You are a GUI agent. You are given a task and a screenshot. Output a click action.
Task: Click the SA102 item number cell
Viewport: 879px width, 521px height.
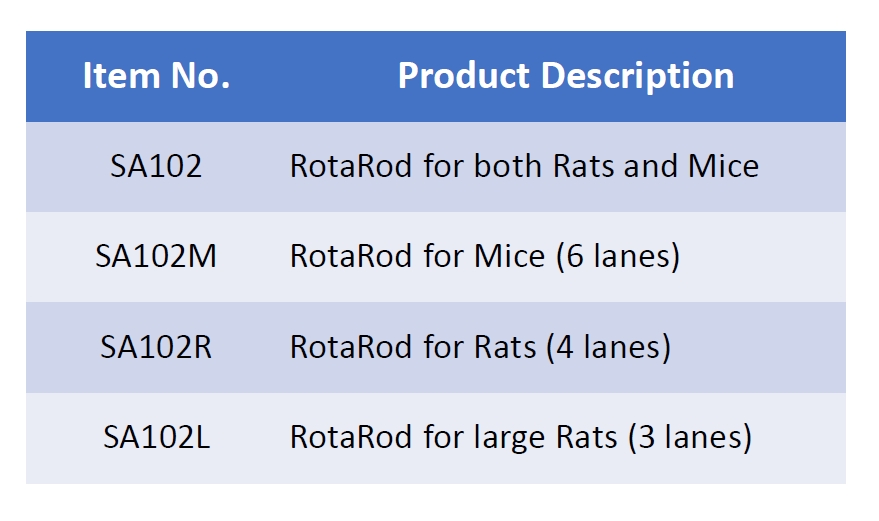coord(156,166)
